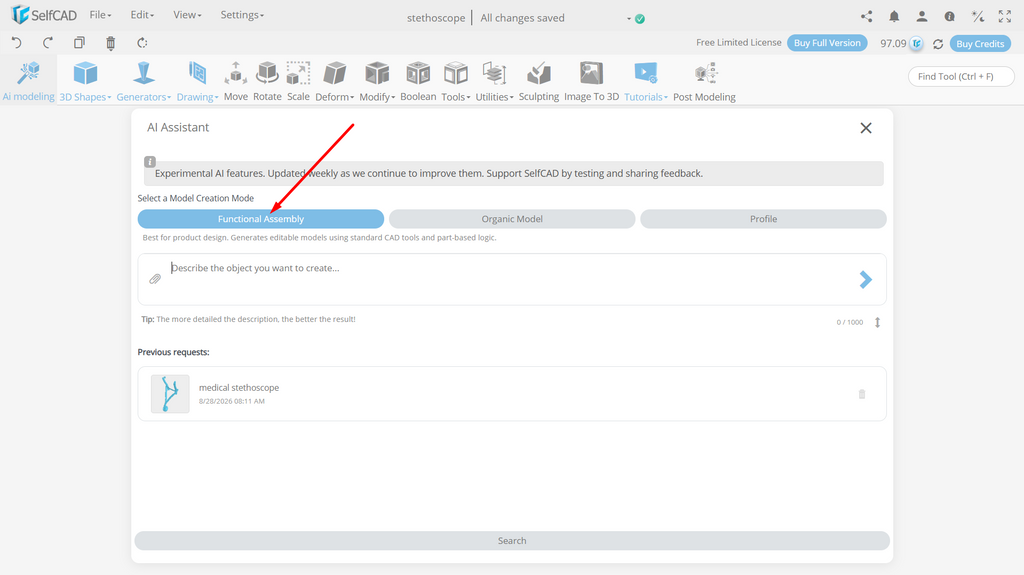
Task: Expand the Modify dropdown
Action: 377,81
